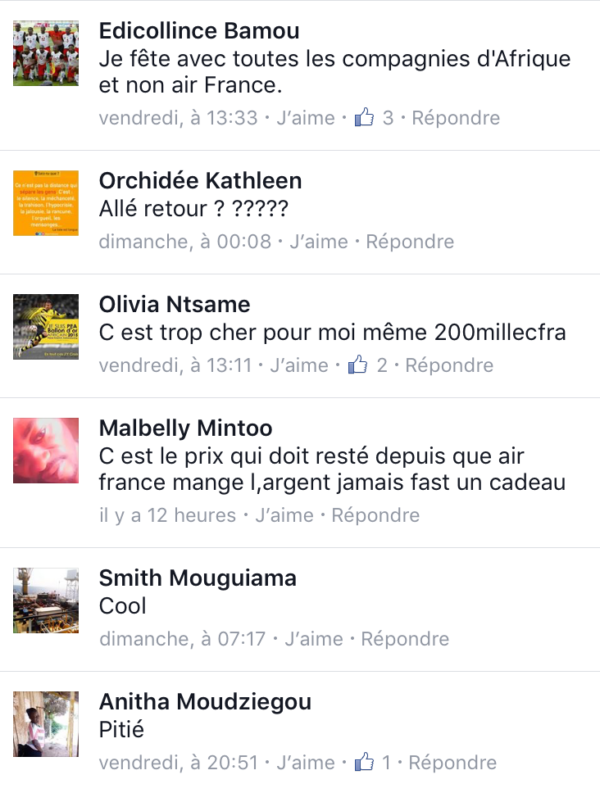Image resolution: width=600 pixels, height=793 pixels.
Task: Open Smith Mouguiama's profile picture
Action: [x=46, y=600]
